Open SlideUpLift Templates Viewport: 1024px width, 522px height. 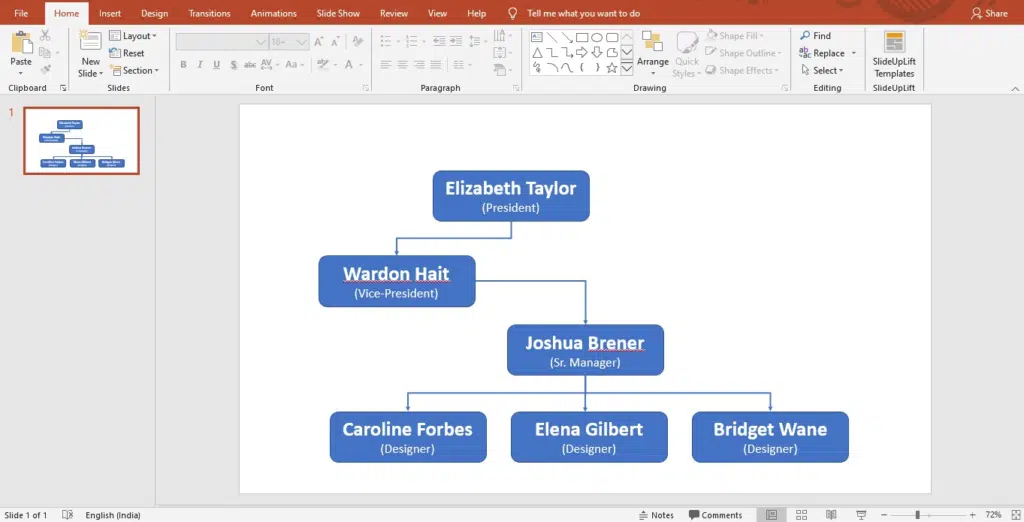(x=894, y=54)
